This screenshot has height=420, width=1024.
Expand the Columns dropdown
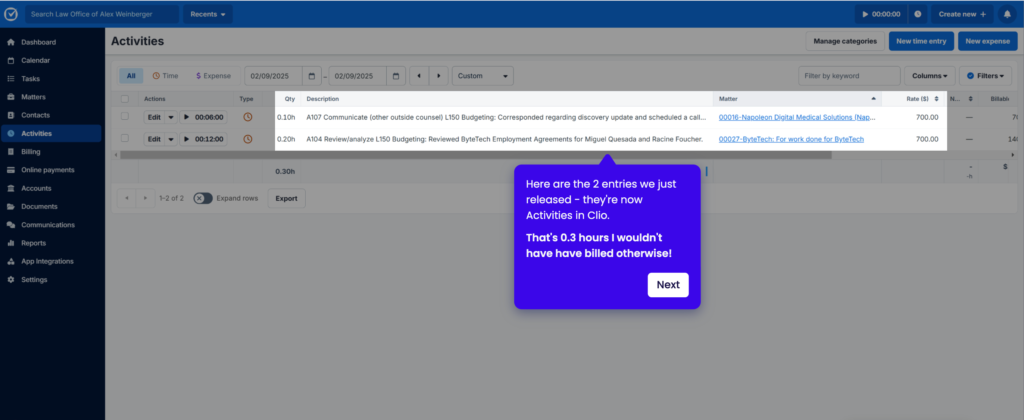pos(929,76)
